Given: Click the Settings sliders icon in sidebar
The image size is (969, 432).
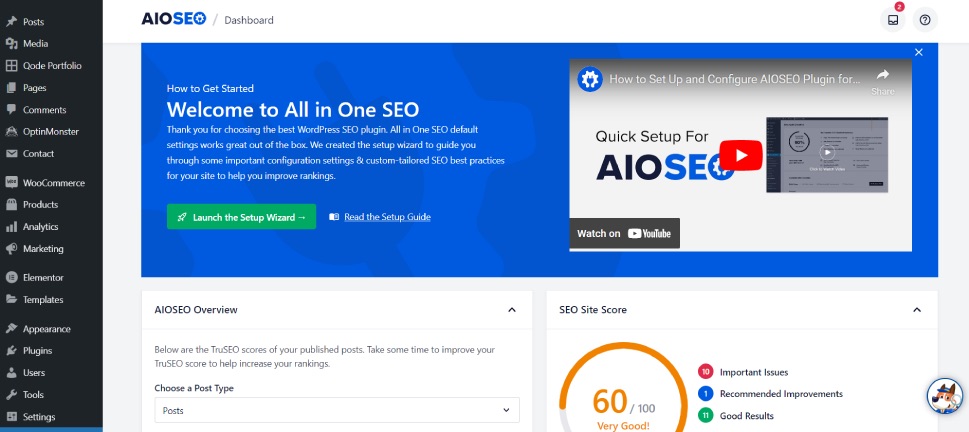Looking at the screenshot, I should (11, 417).
